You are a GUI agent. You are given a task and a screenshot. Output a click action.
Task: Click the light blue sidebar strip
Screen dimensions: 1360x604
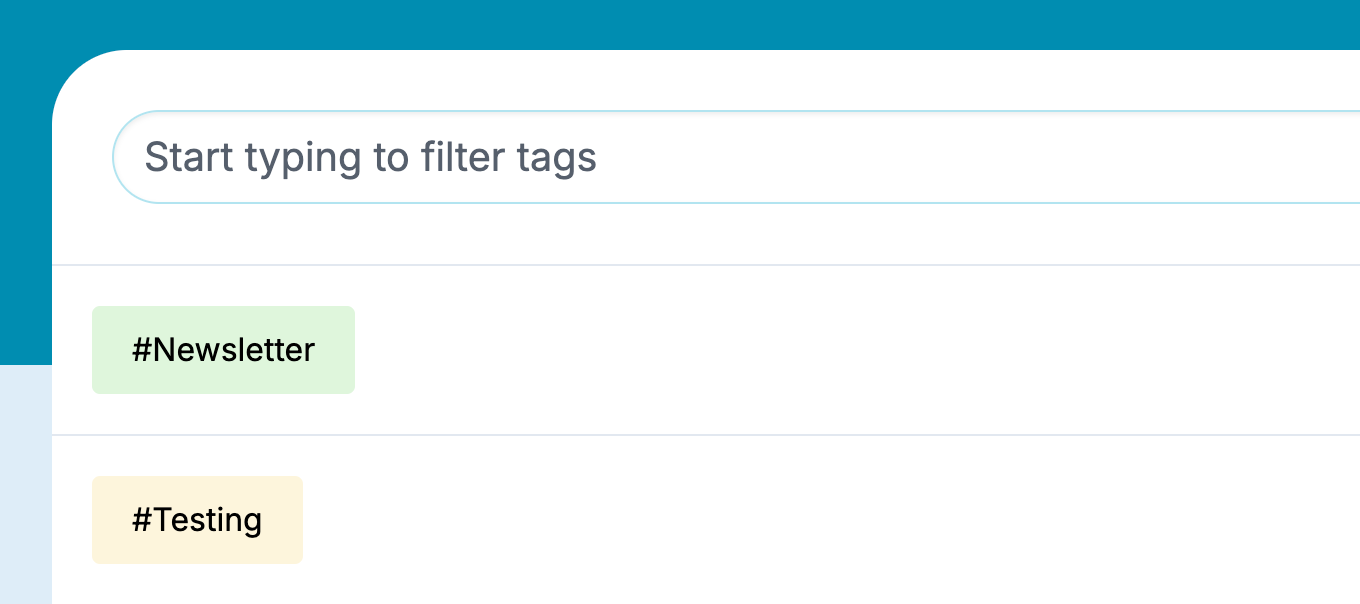[25, 480]
